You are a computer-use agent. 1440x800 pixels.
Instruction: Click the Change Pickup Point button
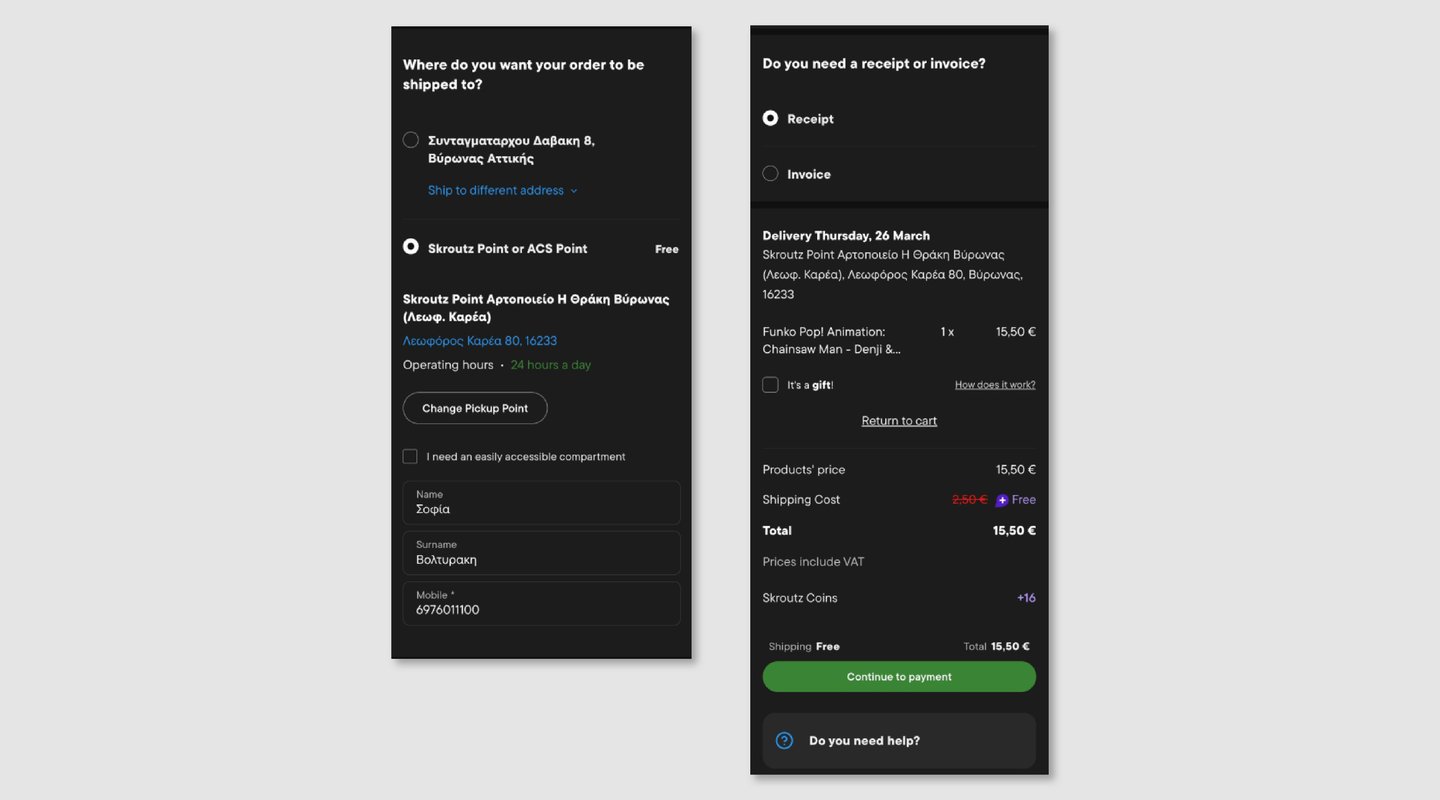(x=475, y=408)
